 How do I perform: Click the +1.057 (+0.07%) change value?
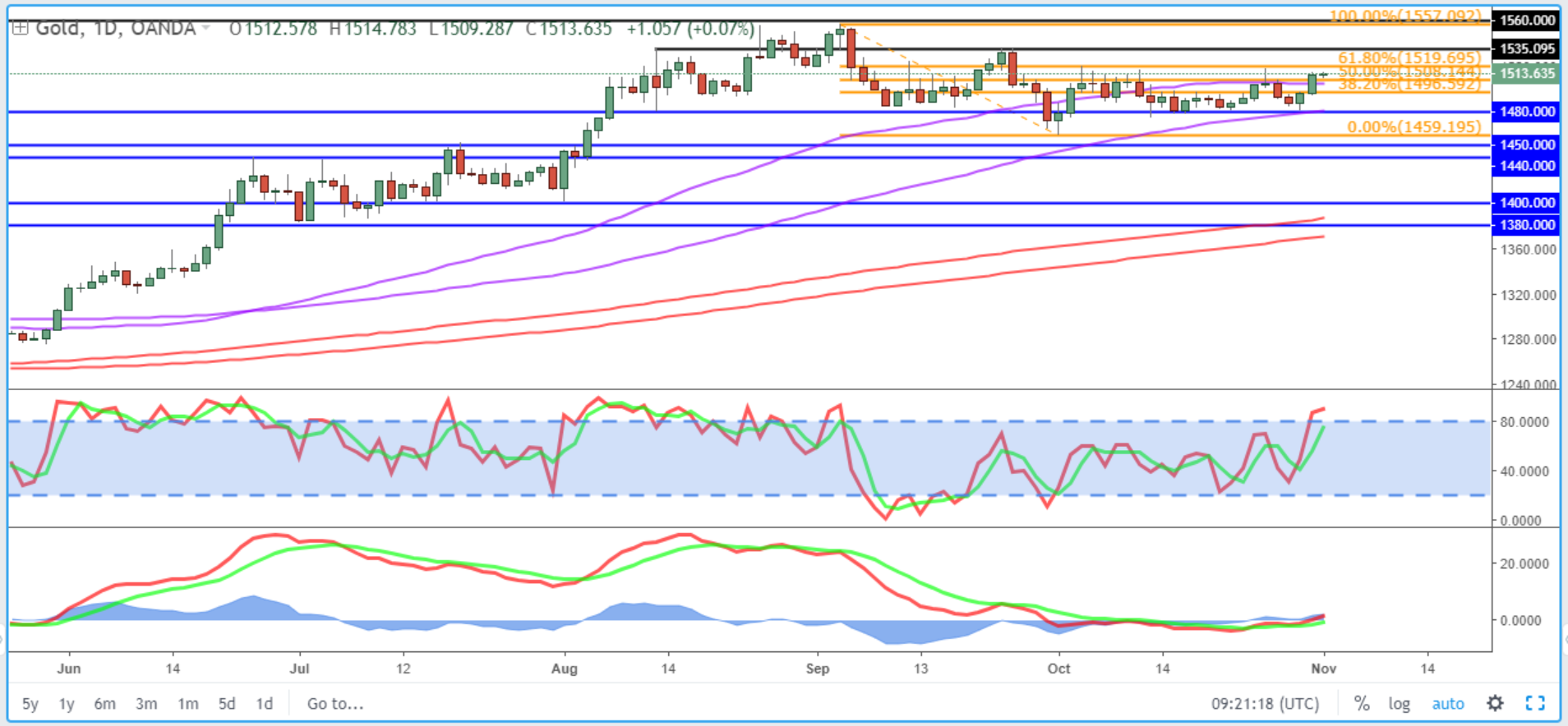point(690,29)
